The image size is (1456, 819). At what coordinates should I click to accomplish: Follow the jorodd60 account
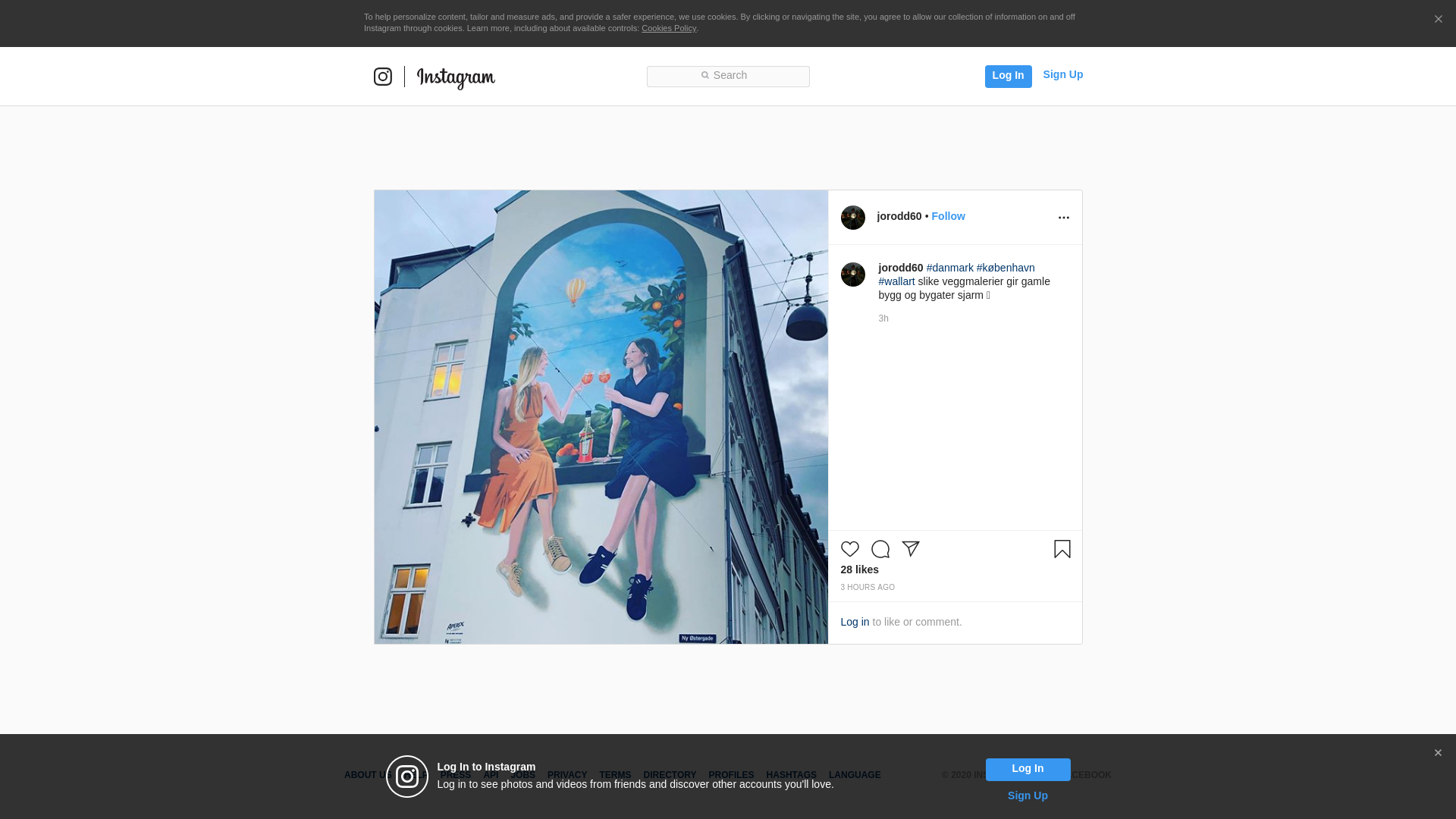(948, 216)
